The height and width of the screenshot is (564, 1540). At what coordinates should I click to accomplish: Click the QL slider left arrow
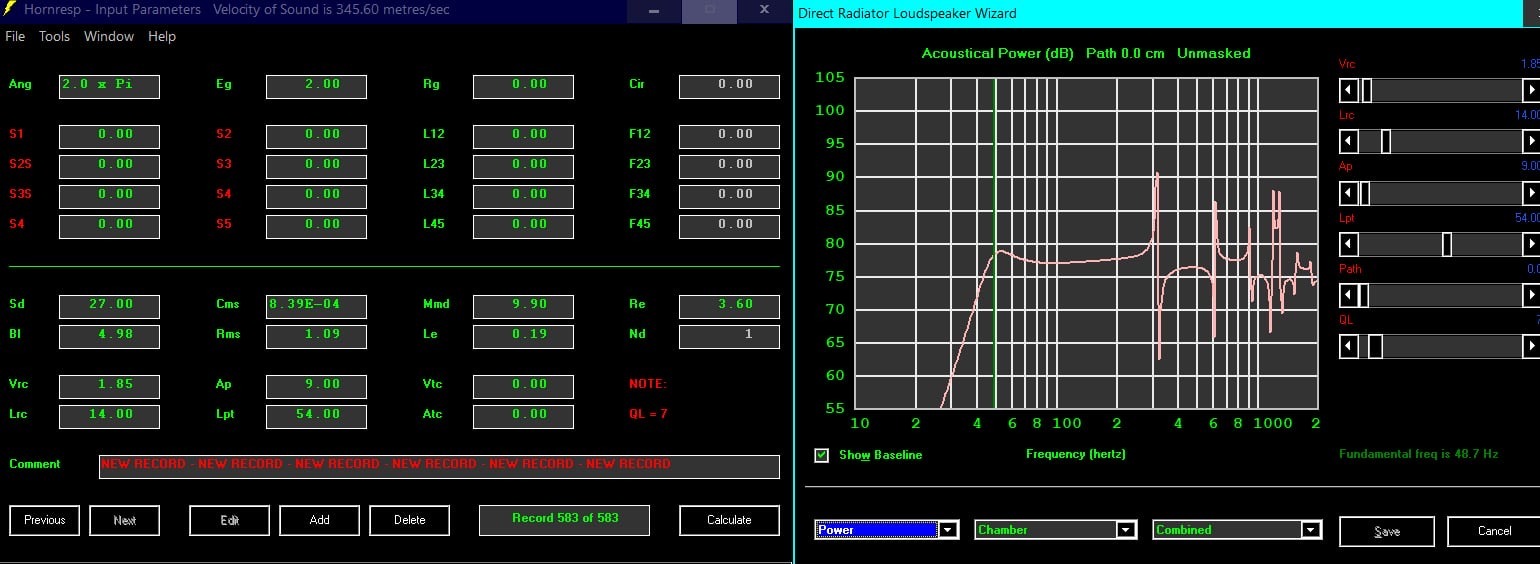coord(1349,346)
